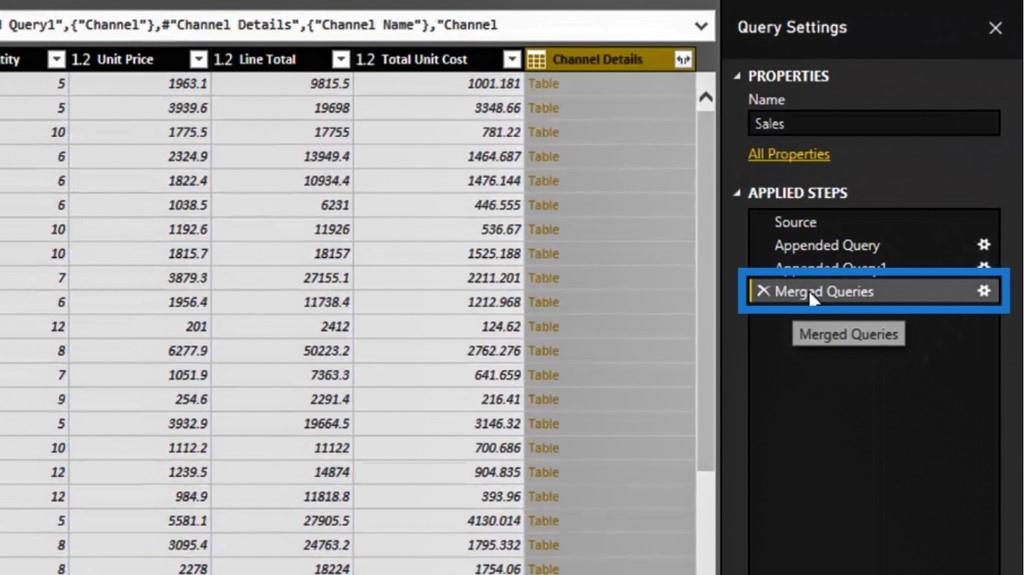Click the Table link in the 1001.181 row

543,84
